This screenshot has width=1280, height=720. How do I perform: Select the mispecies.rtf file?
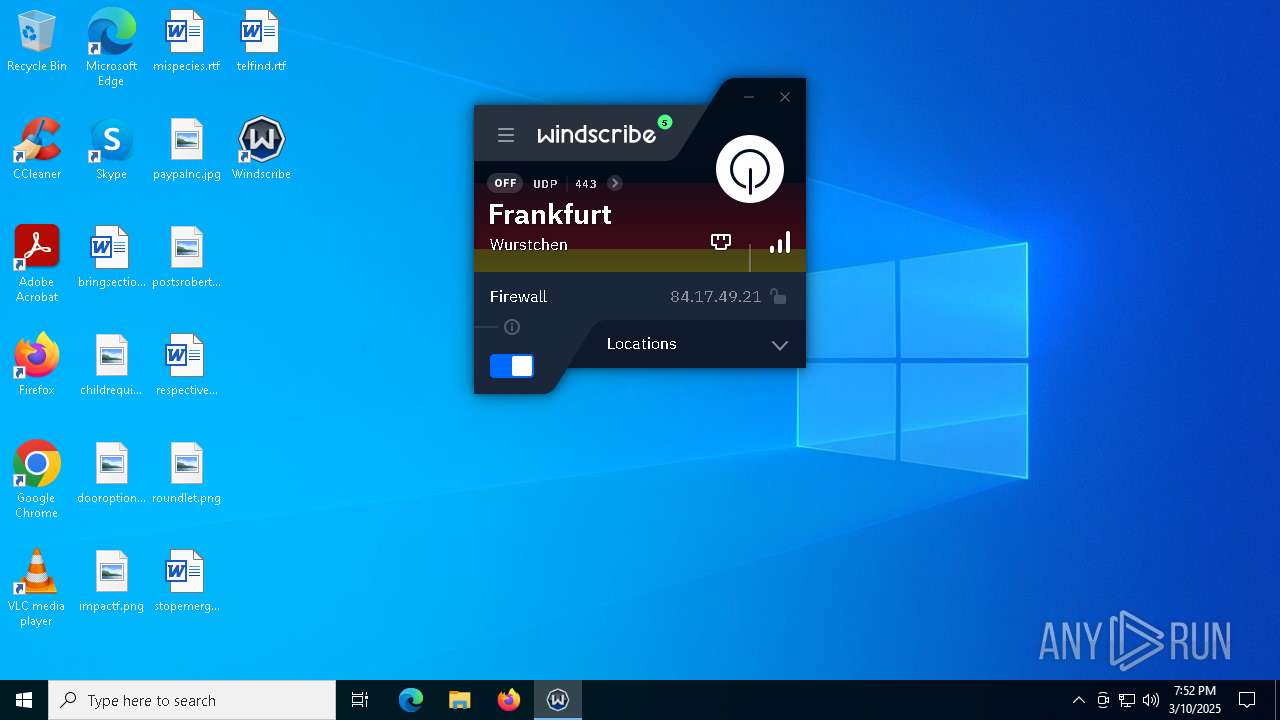pyautogui.click(x=186, y=42)
